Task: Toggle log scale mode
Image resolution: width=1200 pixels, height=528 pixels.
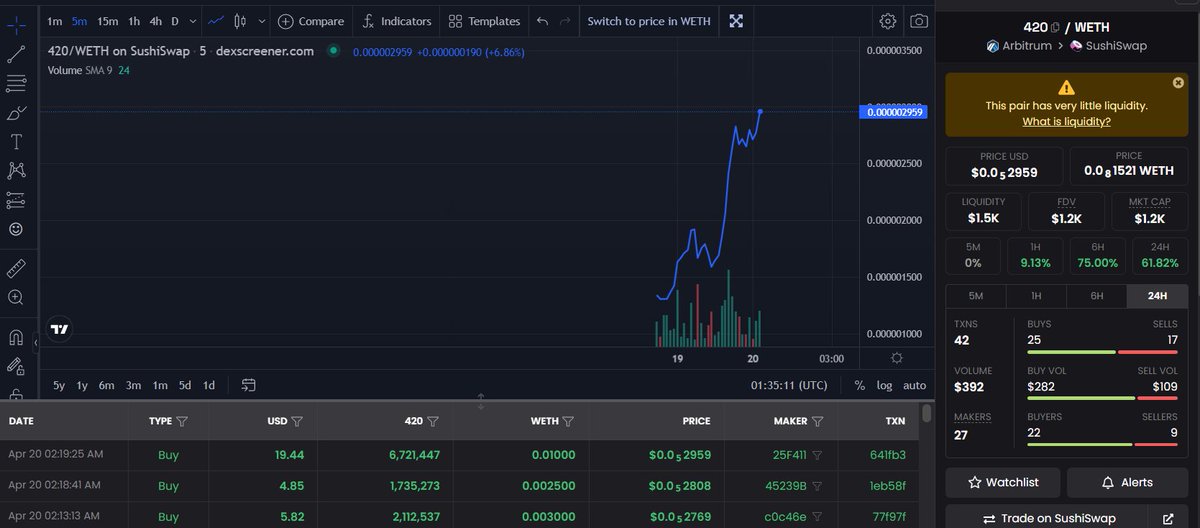Action: pyautogui.click(x=885, y=385)
